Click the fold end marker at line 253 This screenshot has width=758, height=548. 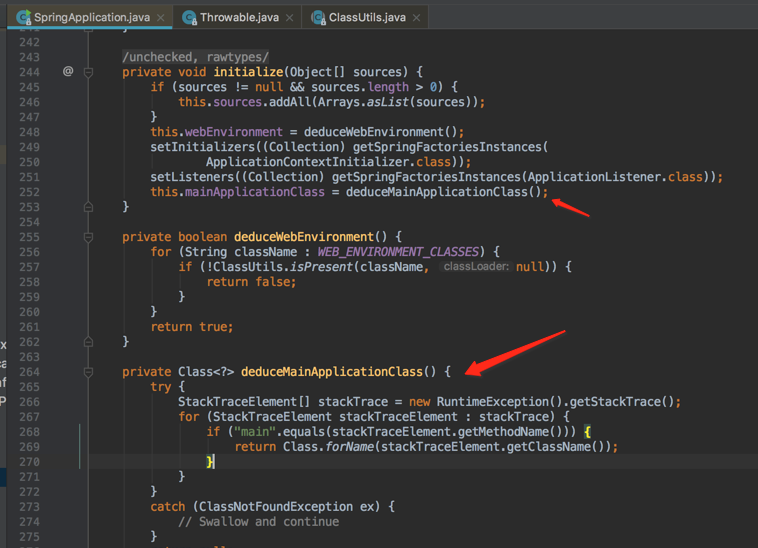[x=88, y=207]
